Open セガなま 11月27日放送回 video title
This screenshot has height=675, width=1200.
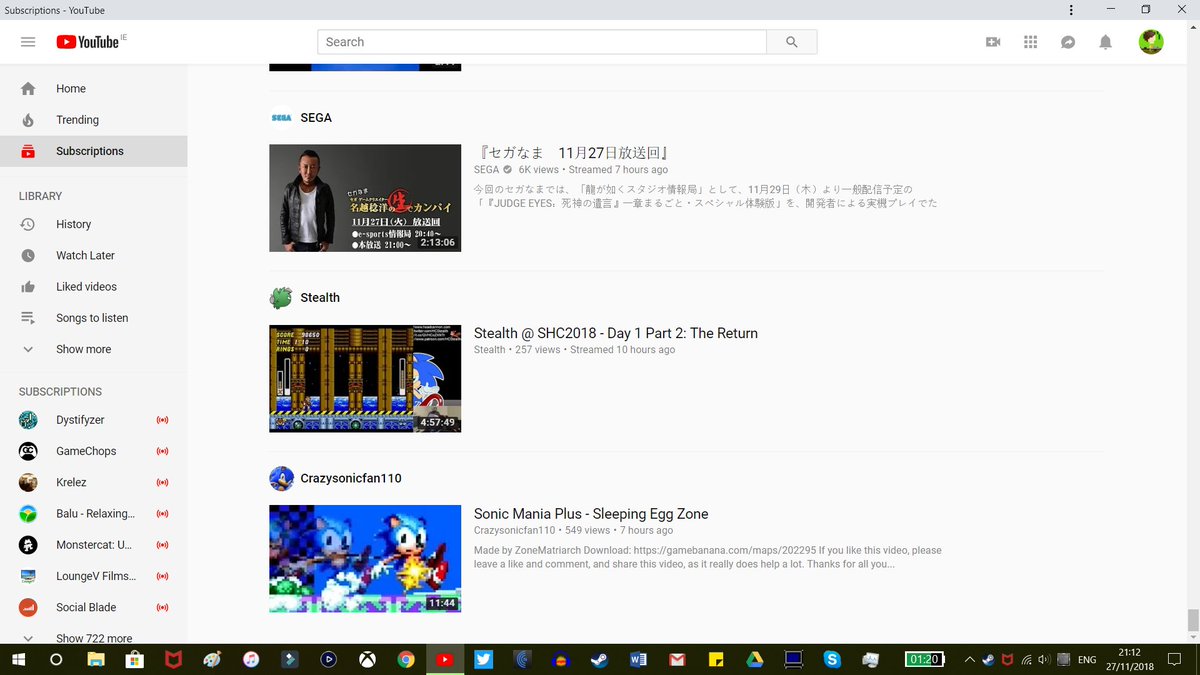point(572,153)
